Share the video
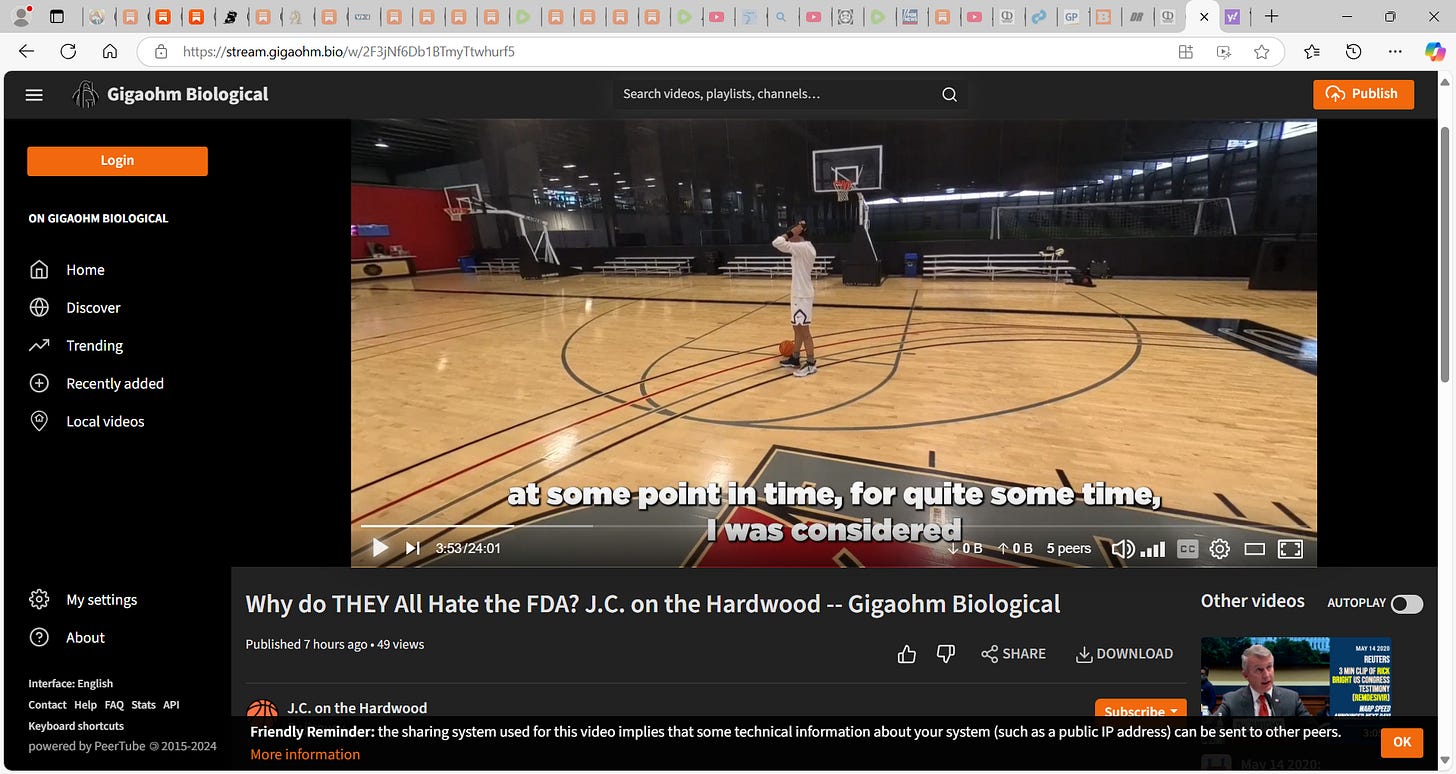 point(1013,654)
